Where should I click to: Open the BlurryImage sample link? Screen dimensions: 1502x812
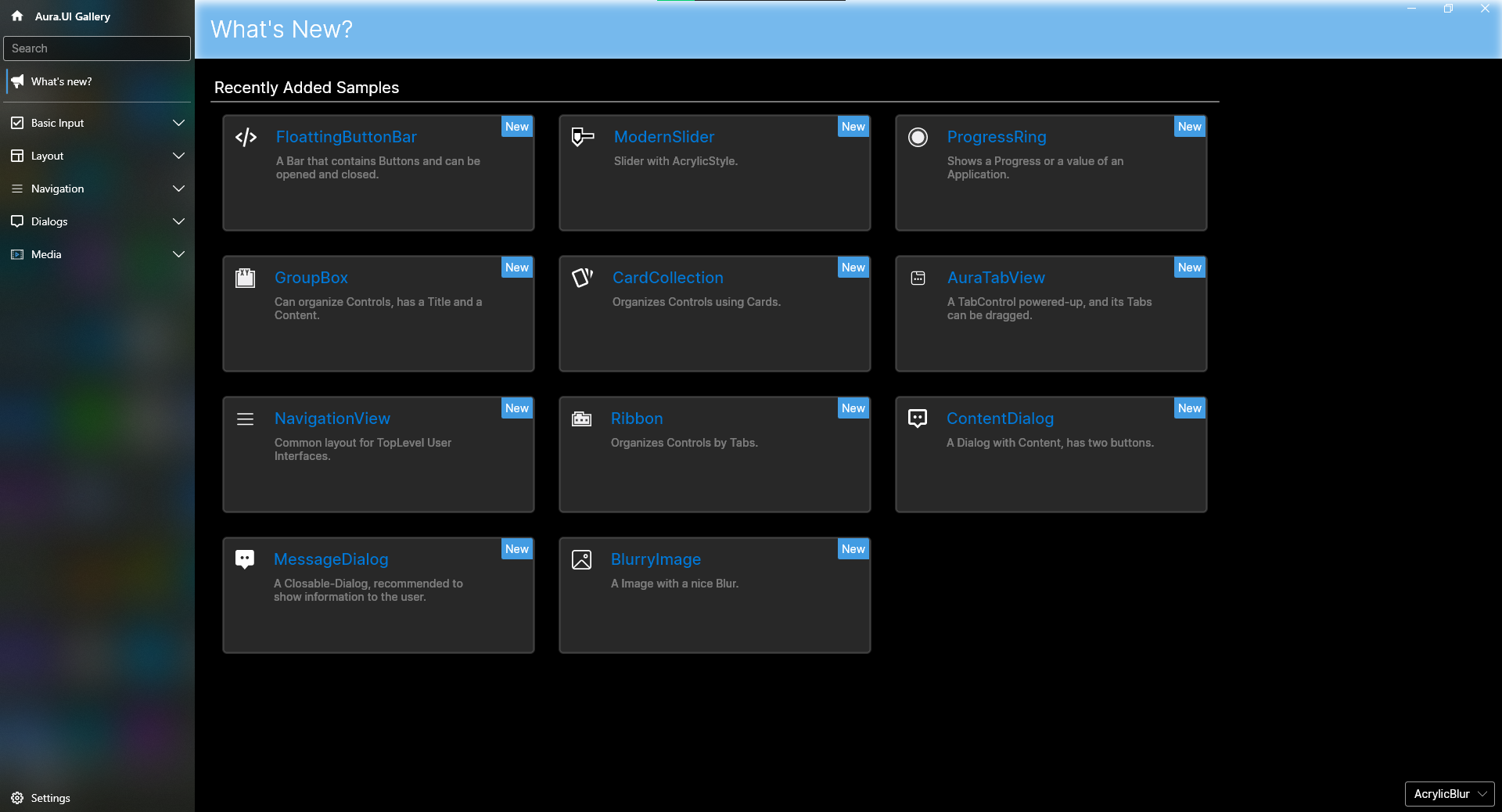(x=656, y=559)
